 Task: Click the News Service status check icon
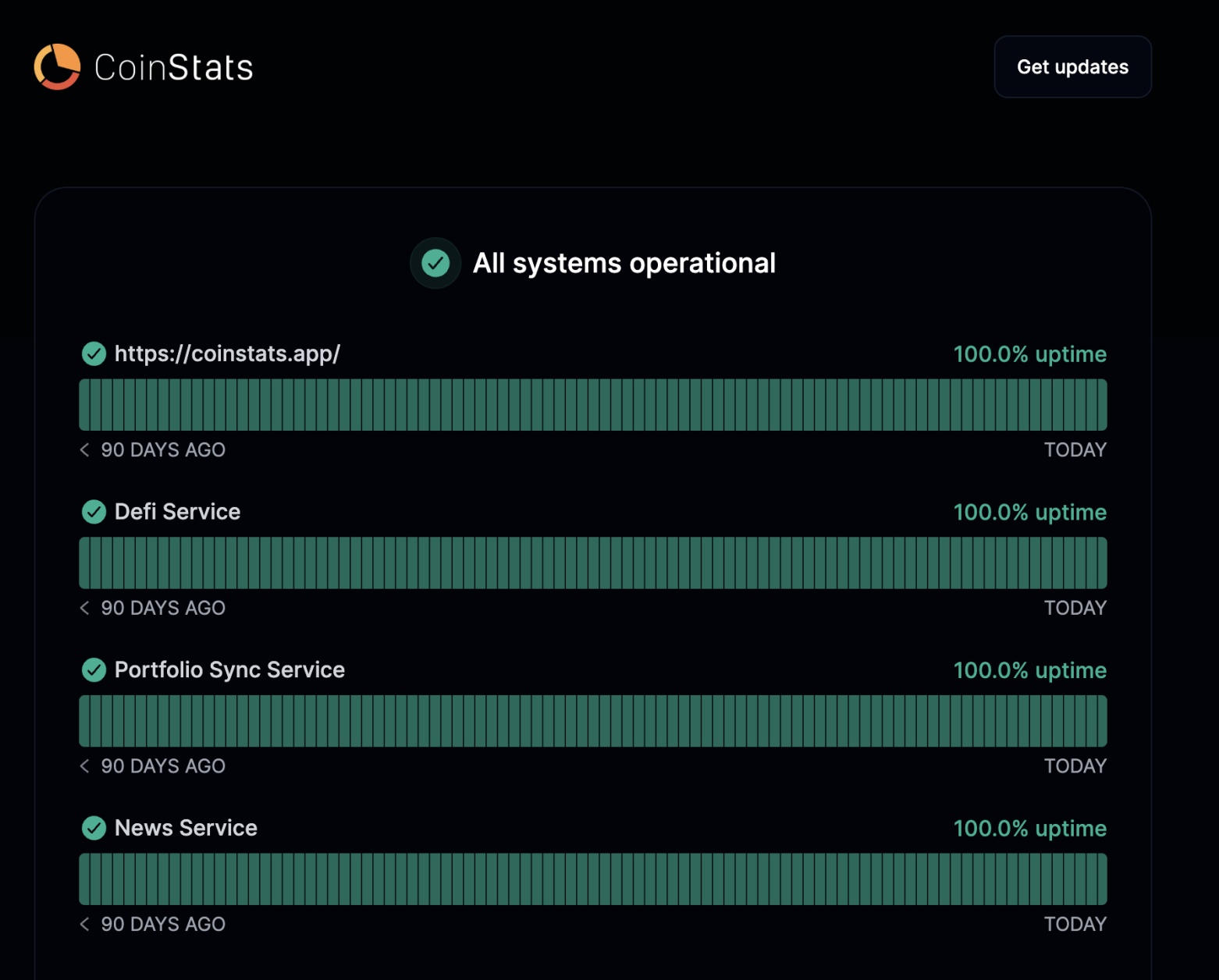click(94, 828)
